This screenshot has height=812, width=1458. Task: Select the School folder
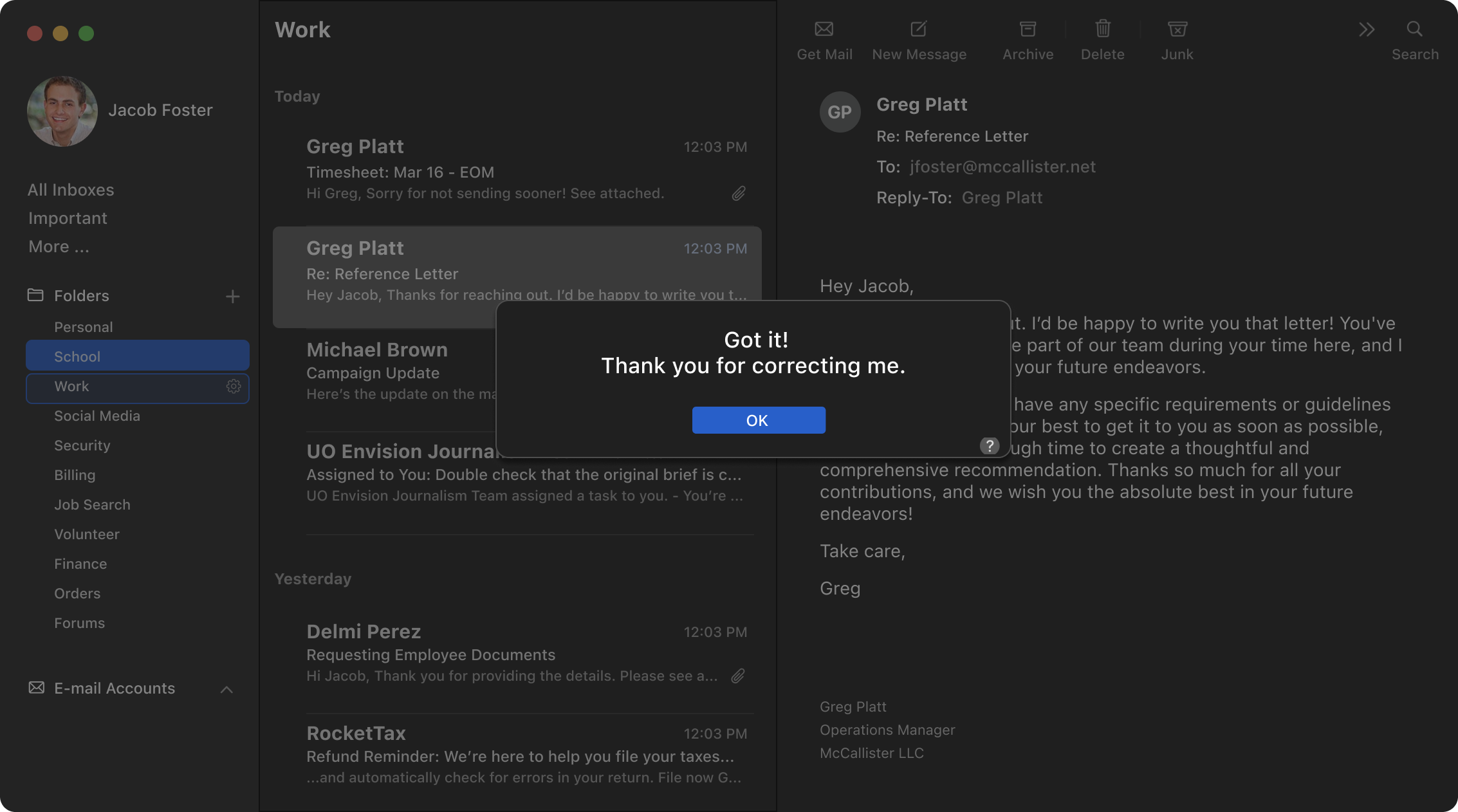point(138,356)
